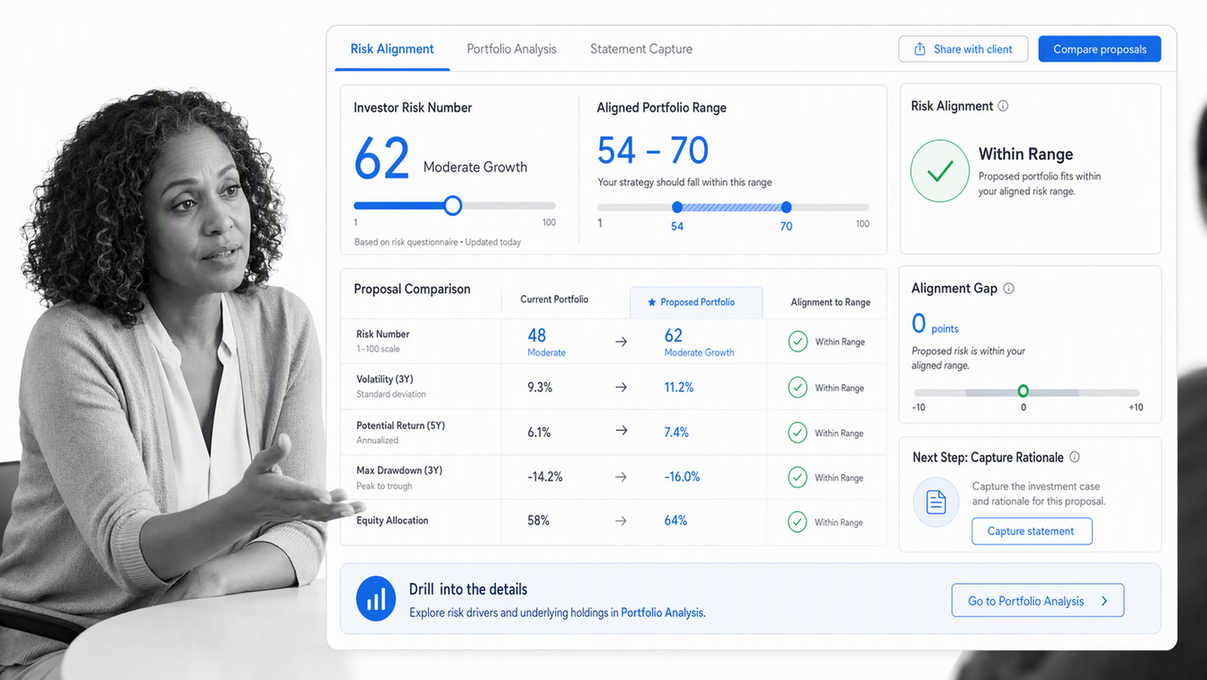Click the star icon on Proposed Portfolio
Screen dimensions: 1207x680
tap(652, 302)
